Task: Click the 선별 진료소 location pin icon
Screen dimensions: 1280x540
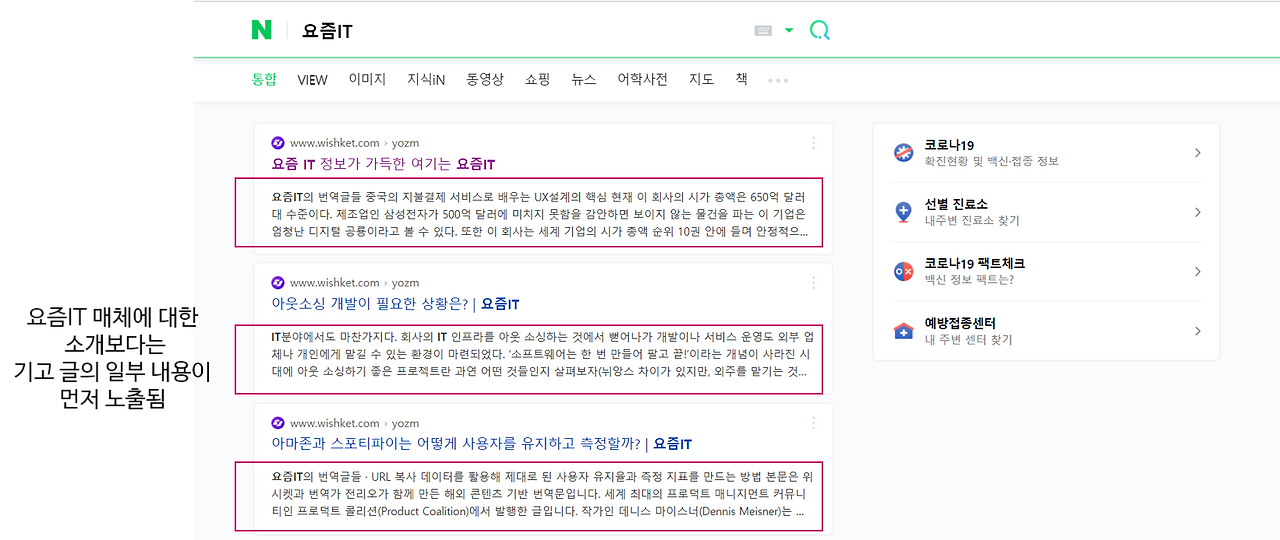Action: 904,212
